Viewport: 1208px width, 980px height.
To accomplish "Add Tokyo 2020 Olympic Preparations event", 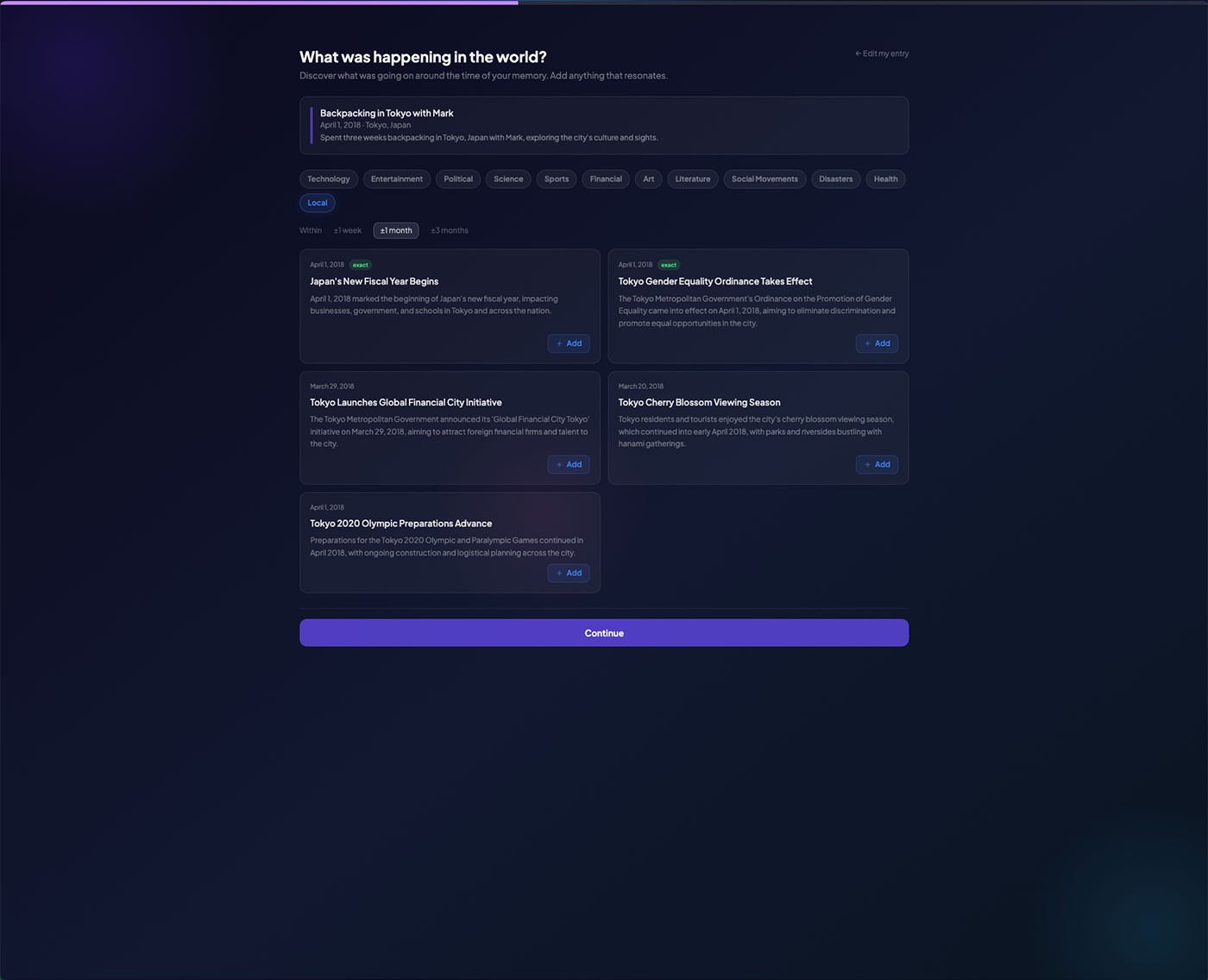I will click(569, 574).
